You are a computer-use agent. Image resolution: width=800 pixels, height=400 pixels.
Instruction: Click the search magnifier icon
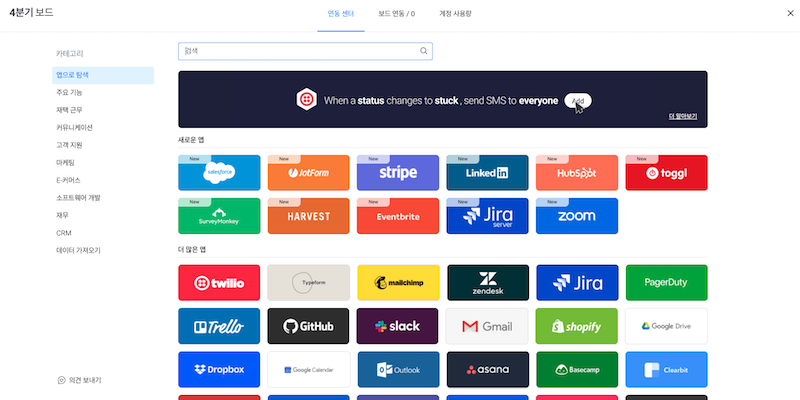[423, 51]
